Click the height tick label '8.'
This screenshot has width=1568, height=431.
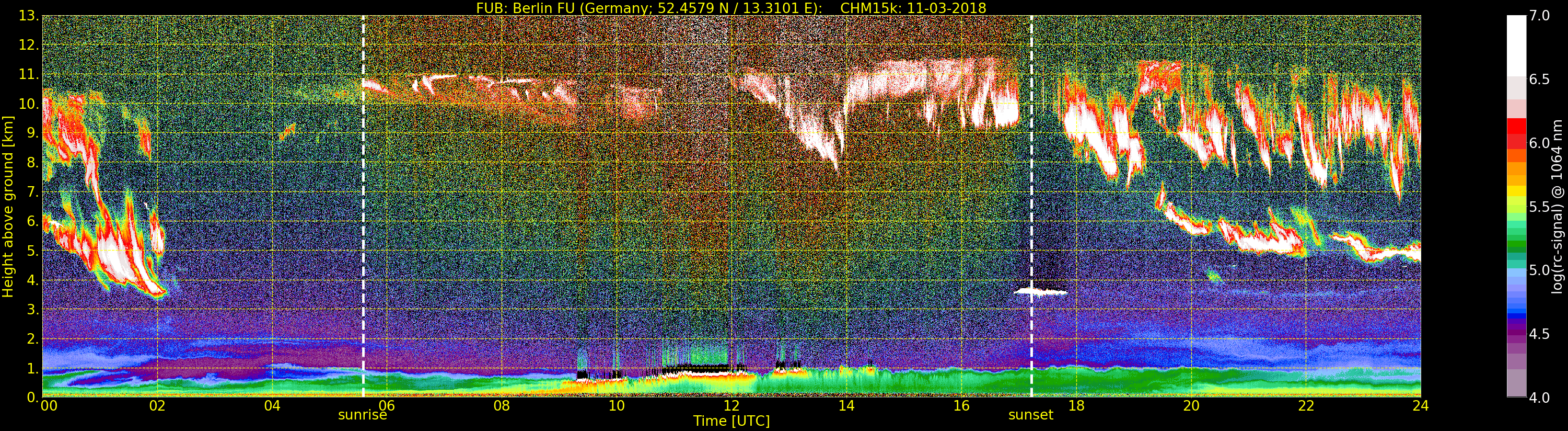click(x=33, y=163)
